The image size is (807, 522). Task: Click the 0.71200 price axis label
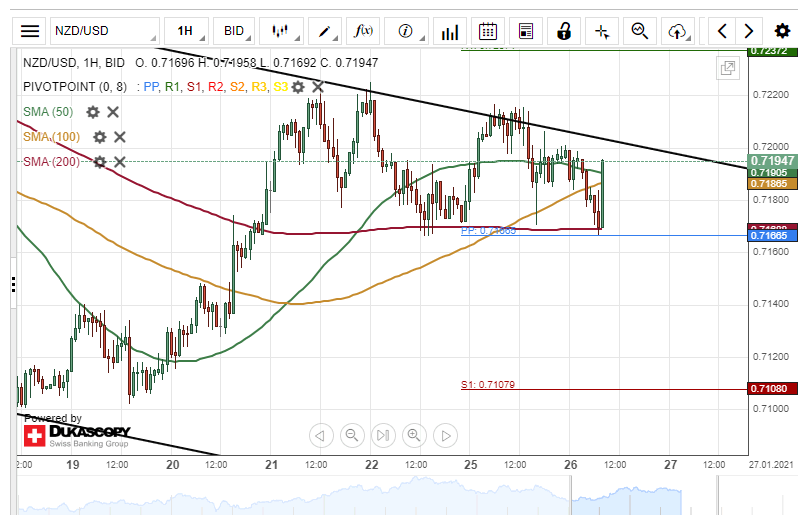pyautogui.click(x=770, y=357)
